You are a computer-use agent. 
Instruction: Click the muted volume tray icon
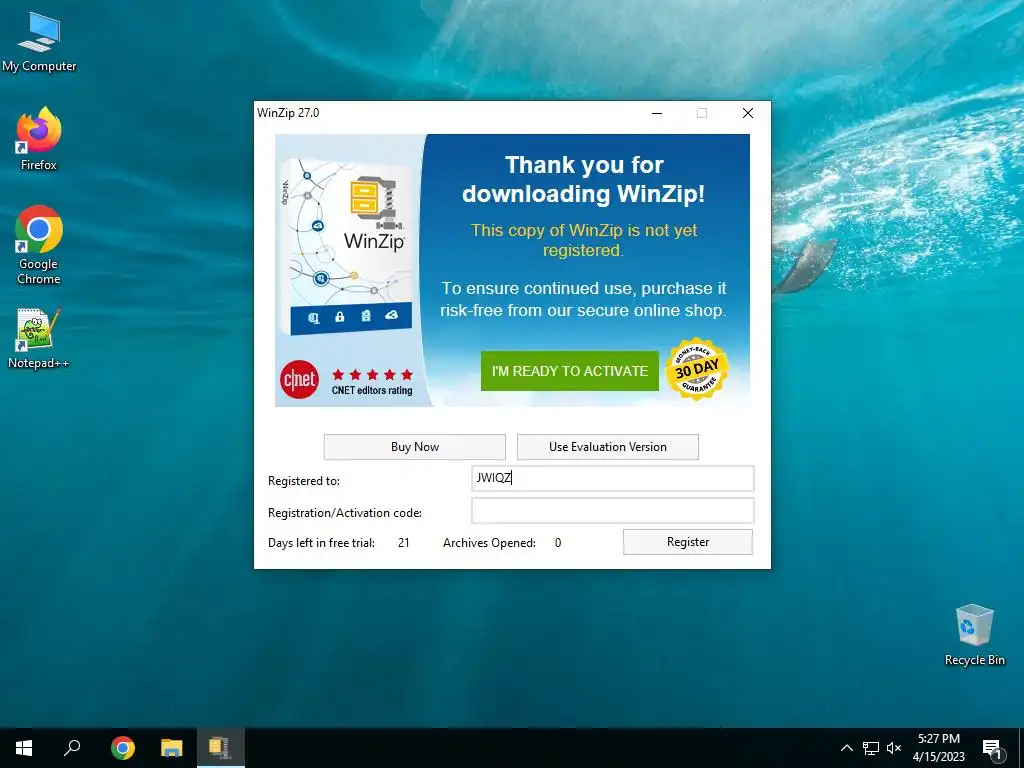[x=894, y=748]
